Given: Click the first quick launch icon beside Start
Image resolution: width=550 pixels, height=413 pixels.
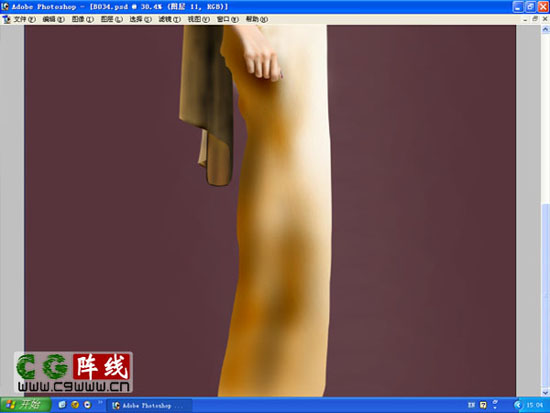Looking at the screenshot, I should (62, 405).
